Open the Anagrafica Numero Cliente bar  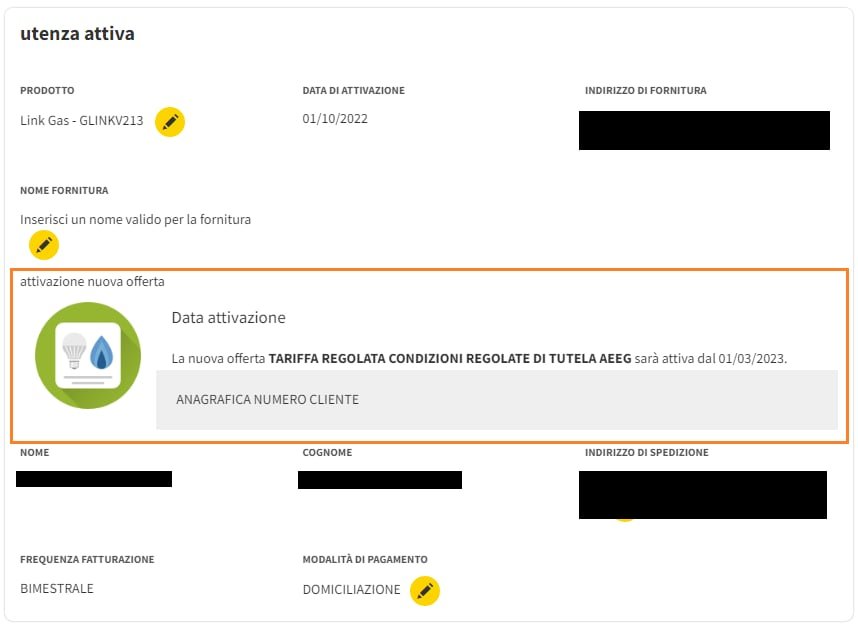[x=496, y=400]
